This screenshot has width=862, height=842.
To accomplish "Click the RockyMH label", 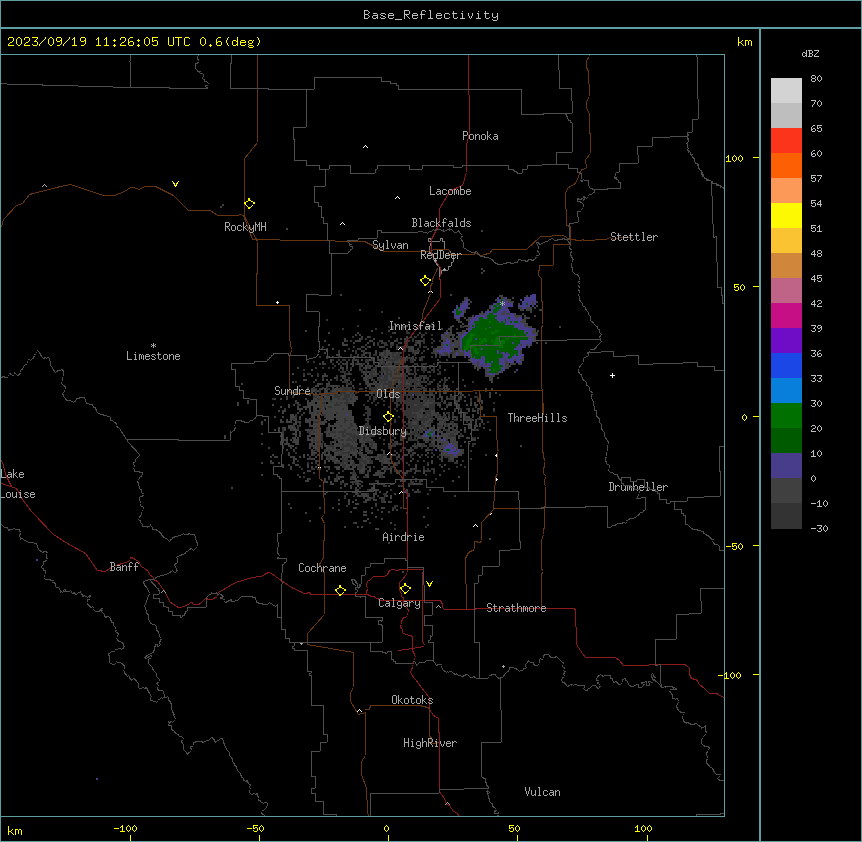I will [x=245, y=227].
